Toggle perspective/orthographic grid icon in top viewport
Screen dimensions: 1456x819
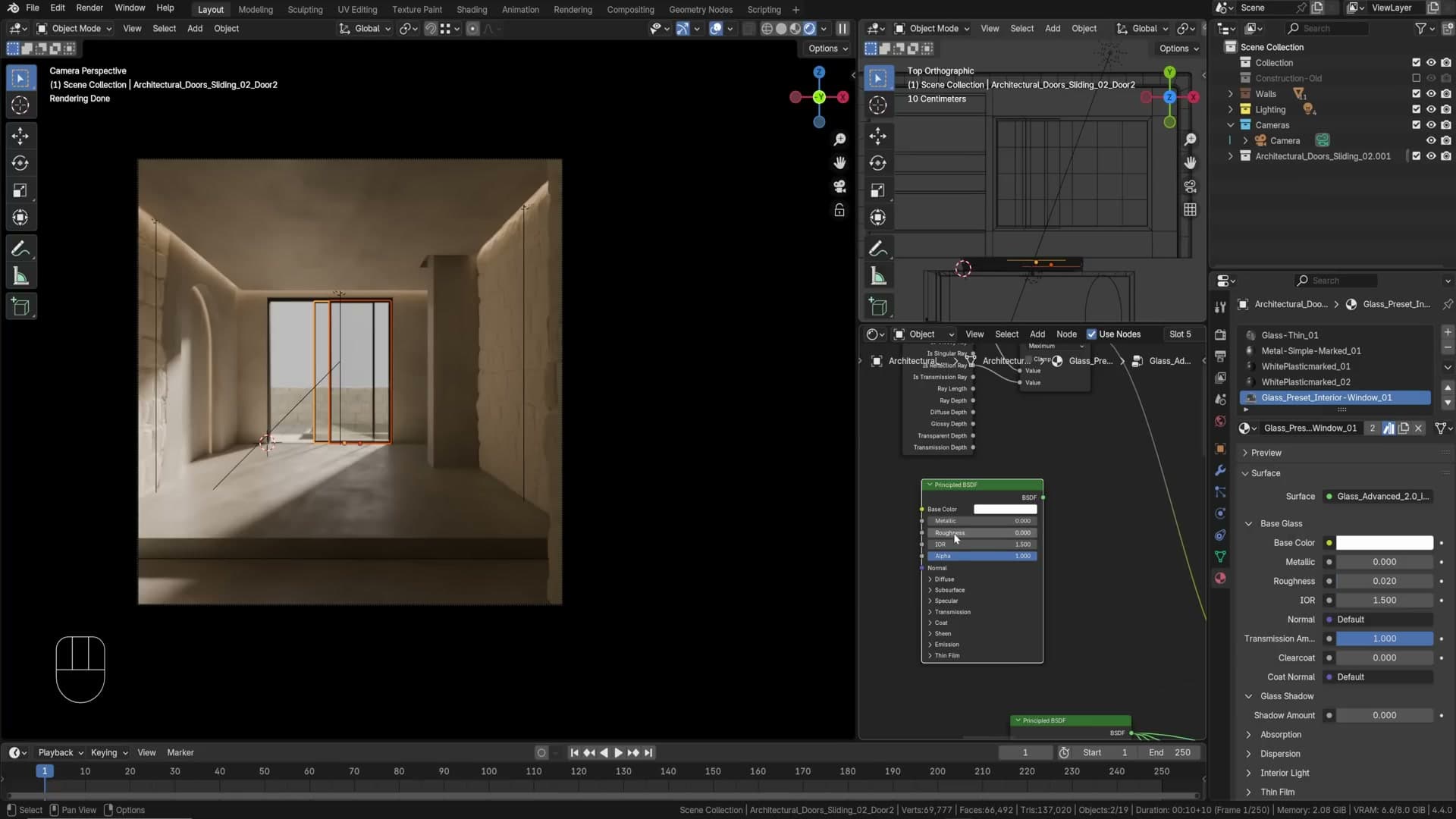pyautogui.click(x=1190, y=210)
